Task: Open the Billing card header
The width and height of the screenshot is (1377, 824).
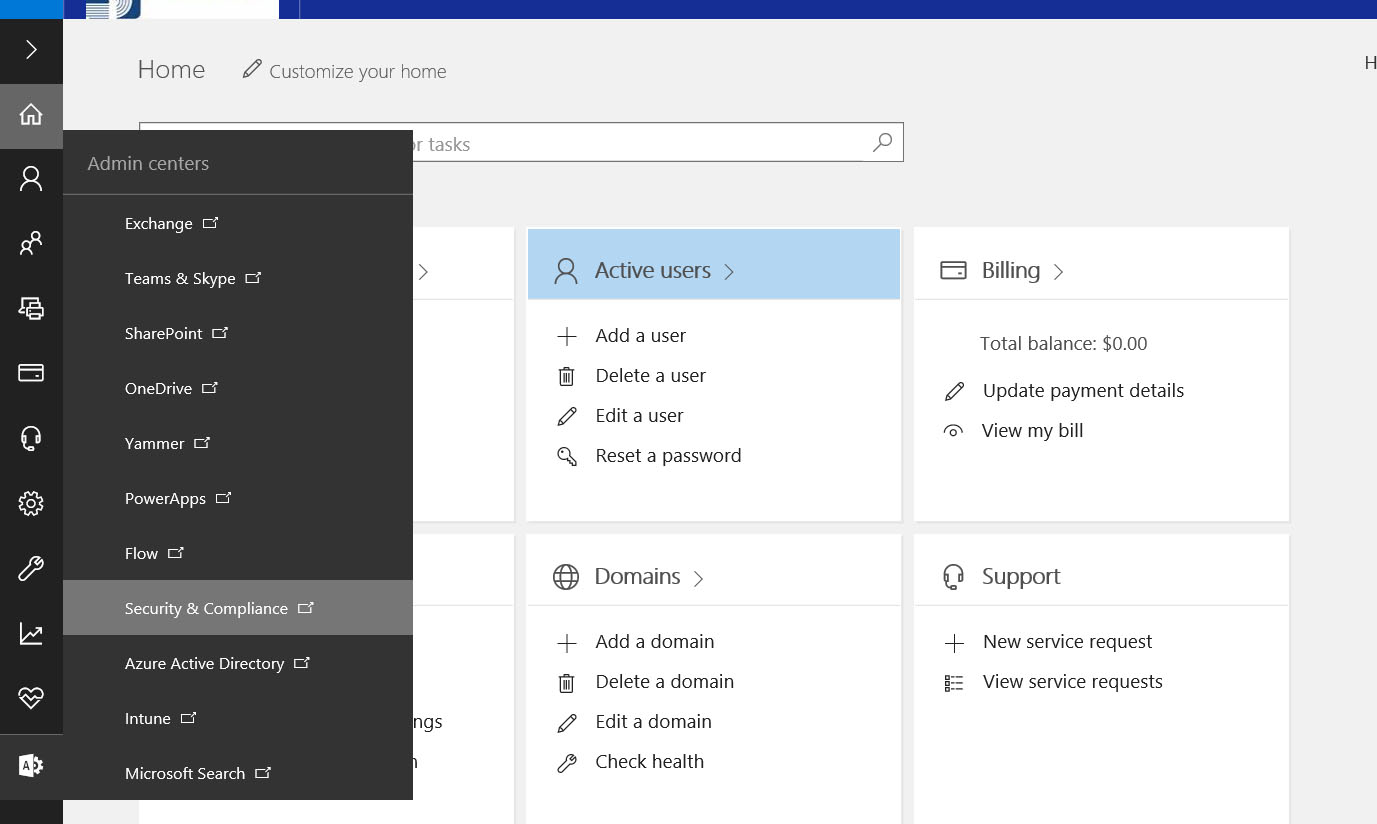Action: [x=1101, y=264]
